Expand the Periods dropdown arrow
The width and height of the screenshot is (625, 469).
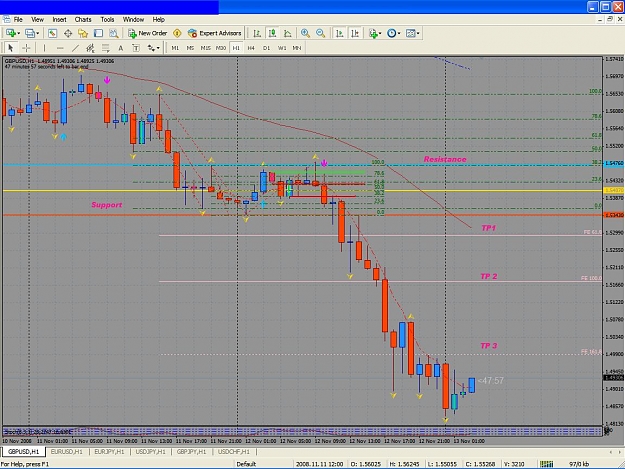[399, 33]
